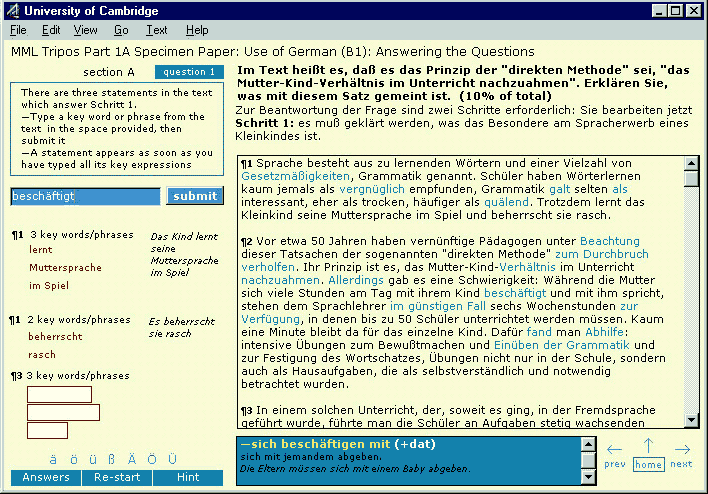
Task: Click the glossary link Verhältnis
Action: pos(527,267)
